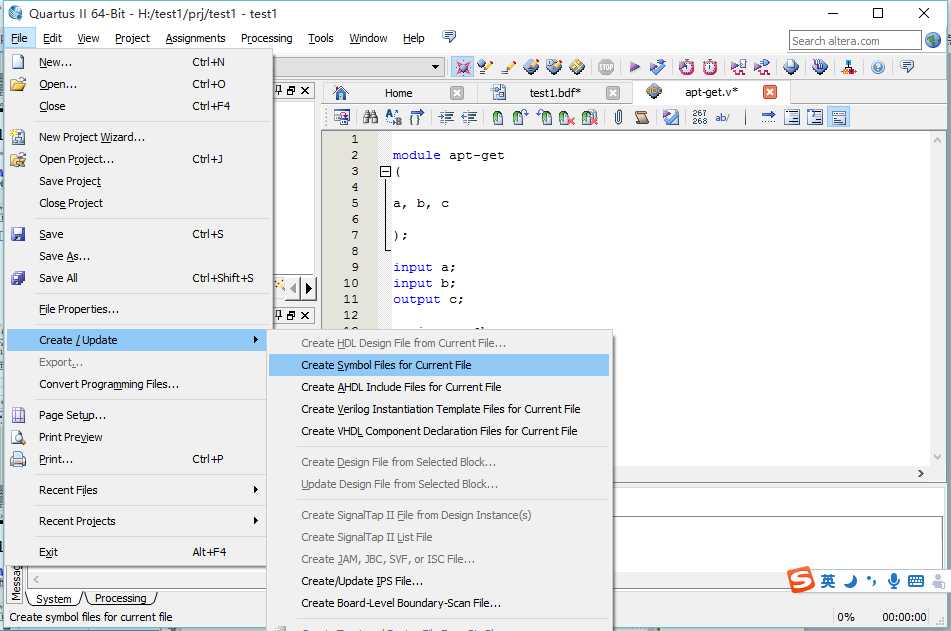Click the Find Matching Delimiter braces icon
The height and width of the screenshot is (631, 951).
click(417, 116)
